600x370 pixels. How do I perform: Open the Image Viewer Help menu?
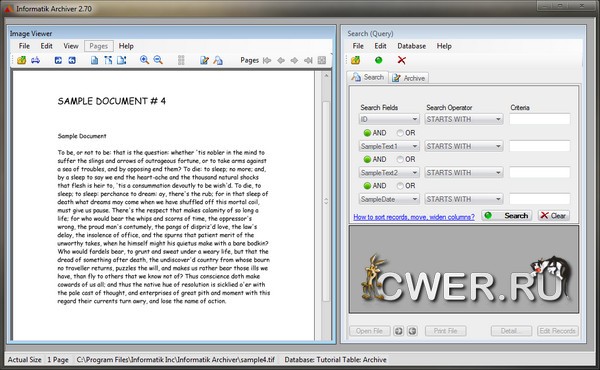pyautogui.click(x=126, y=46)
